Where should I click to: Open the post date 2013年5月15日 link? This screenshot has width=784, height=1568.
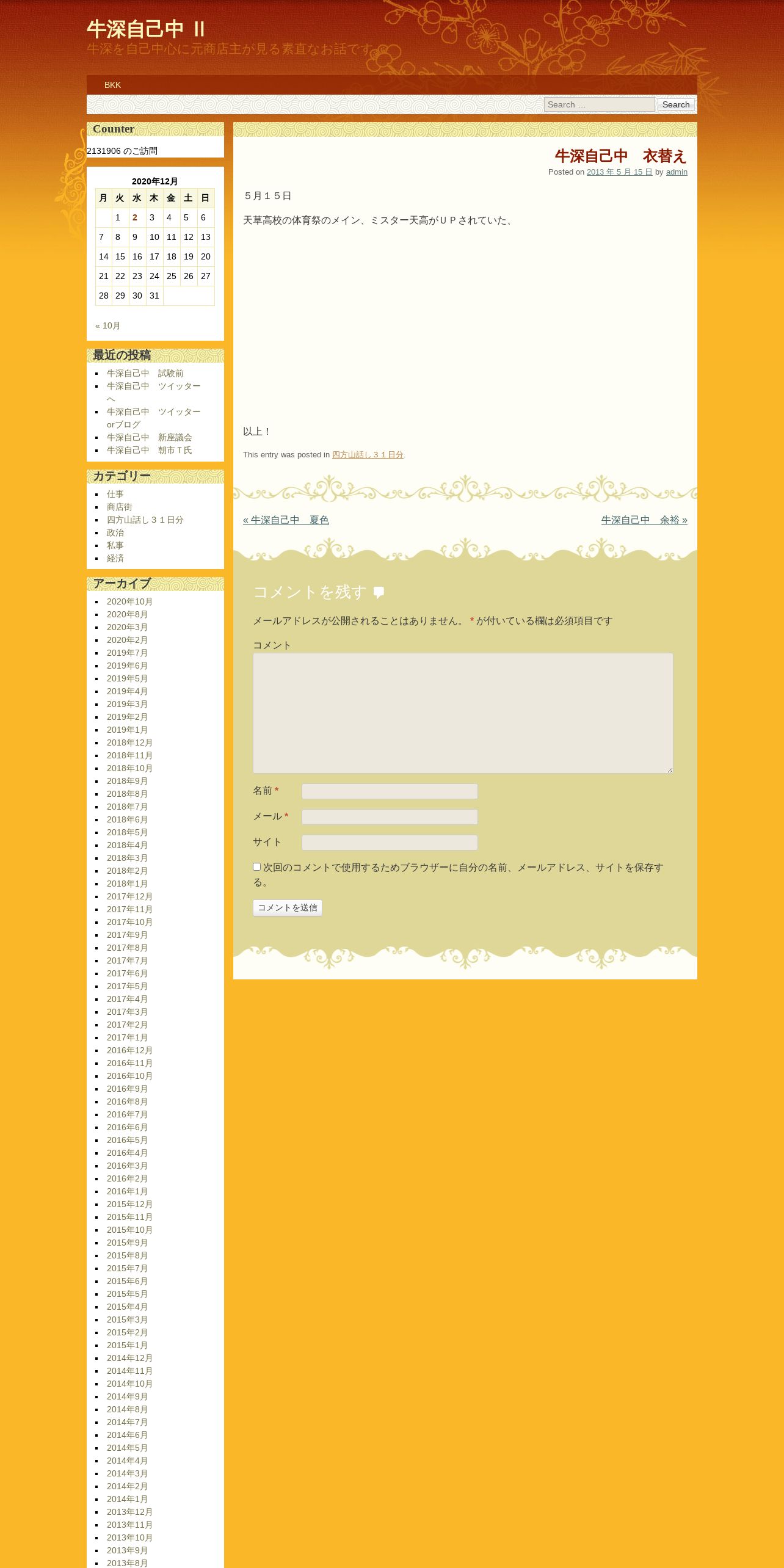(x=620, y=172)
